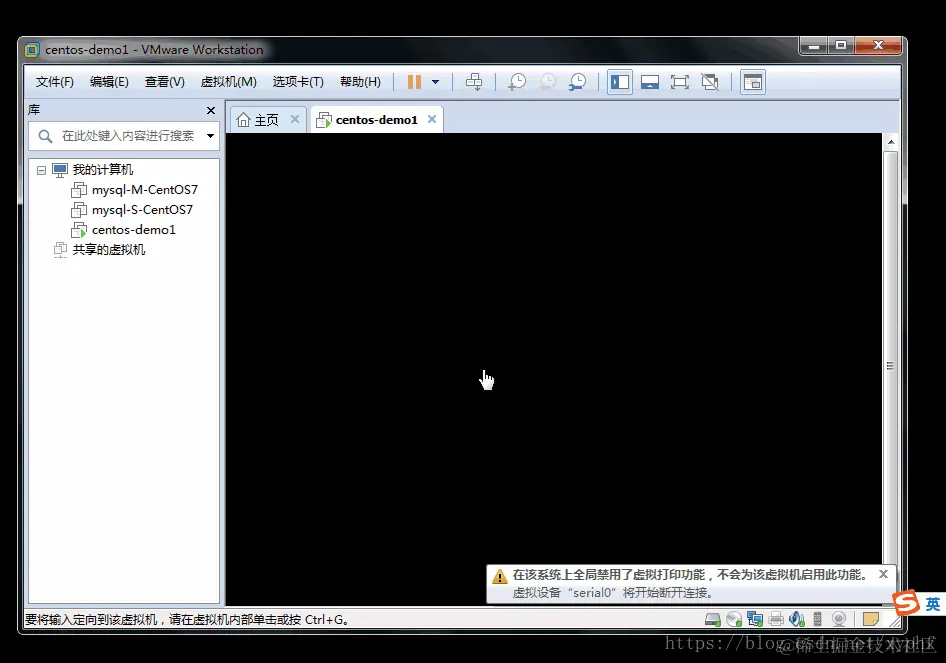The width and height of the screenshot is (946, 663).
Task: Click the sound card status icon
Action: [797, 619]
